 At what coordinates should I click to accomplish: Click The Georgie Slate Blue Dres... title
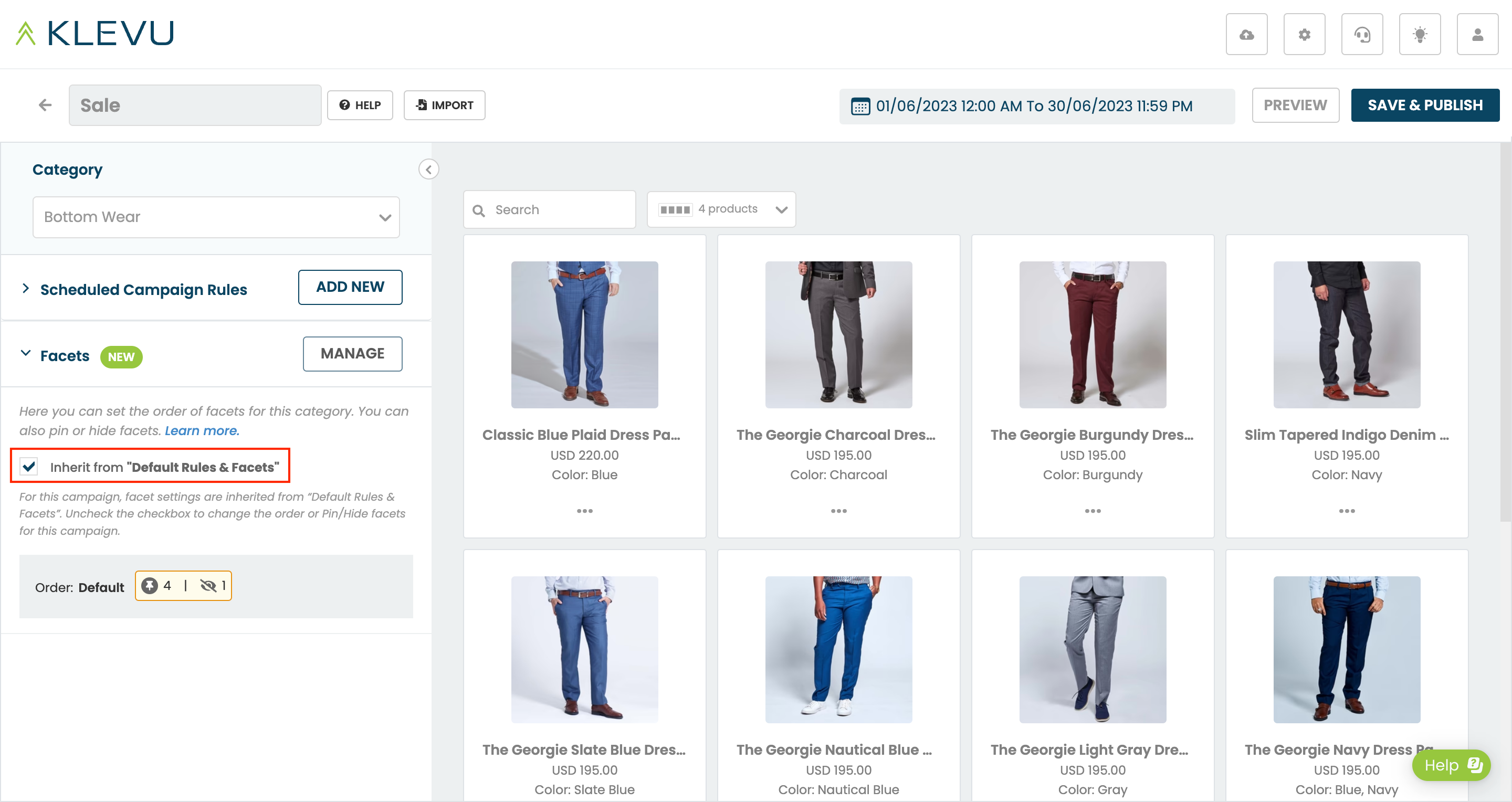point(584,751)
